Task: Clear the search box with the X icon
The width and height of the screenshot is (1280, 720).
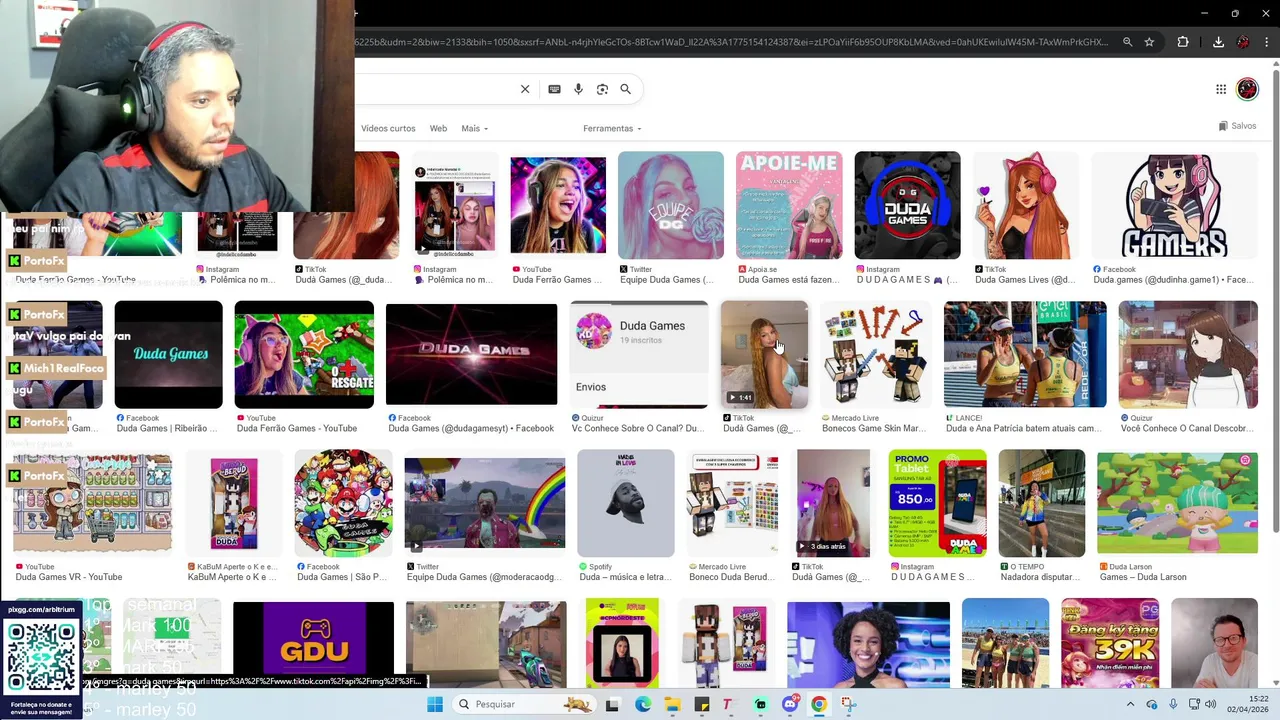Action: click(525, 89)
